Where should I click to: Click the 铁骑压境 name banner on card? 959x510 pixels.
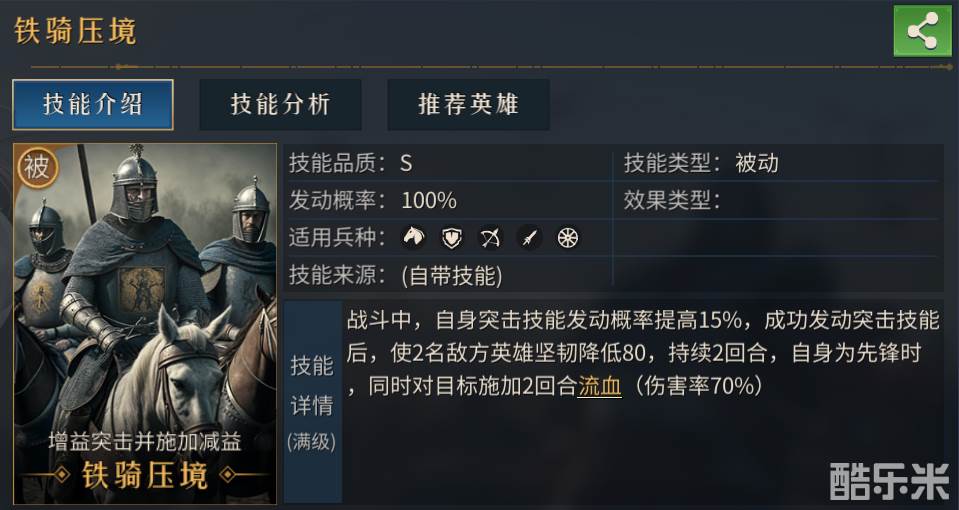[145, 475]
